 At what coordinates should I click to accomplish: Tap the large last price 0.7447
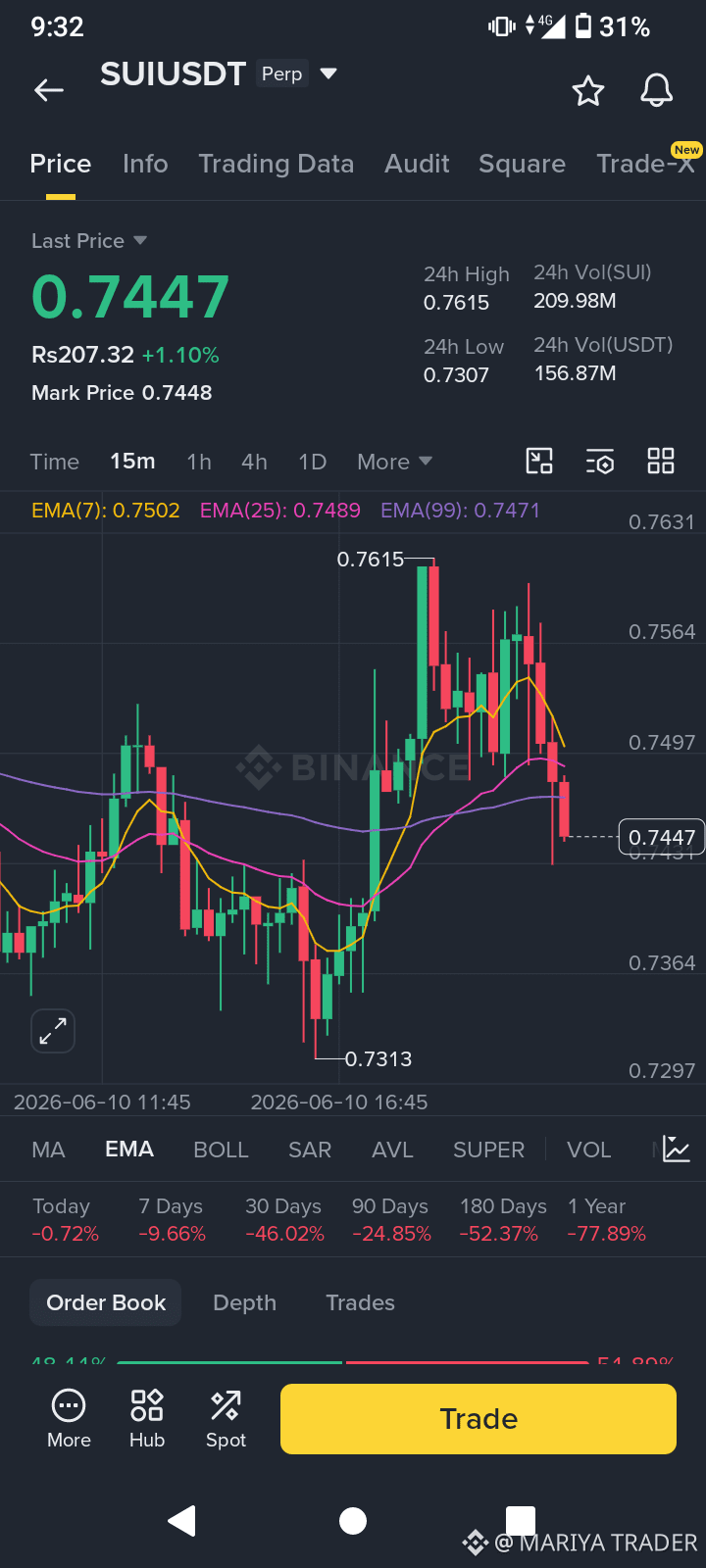tap(130, 297)
